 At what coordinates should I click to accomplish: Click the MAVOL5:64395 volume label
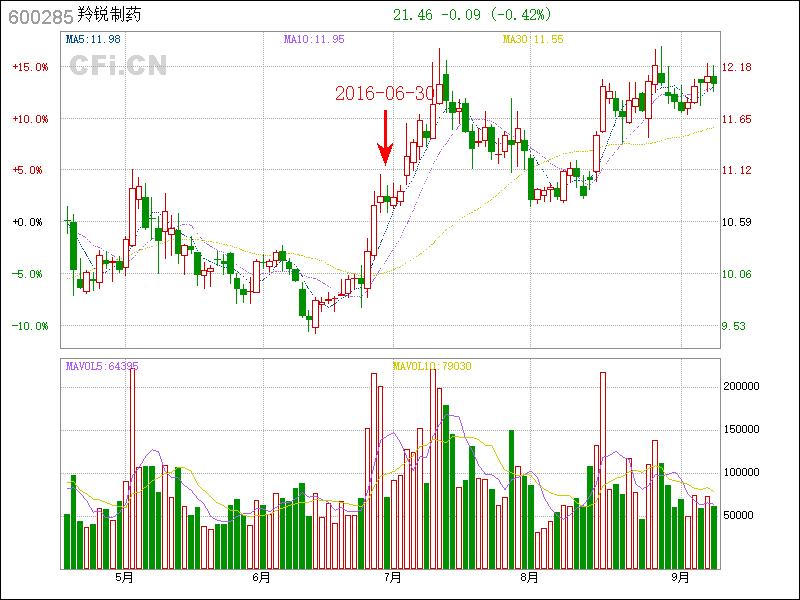click(x=102, y=367)
